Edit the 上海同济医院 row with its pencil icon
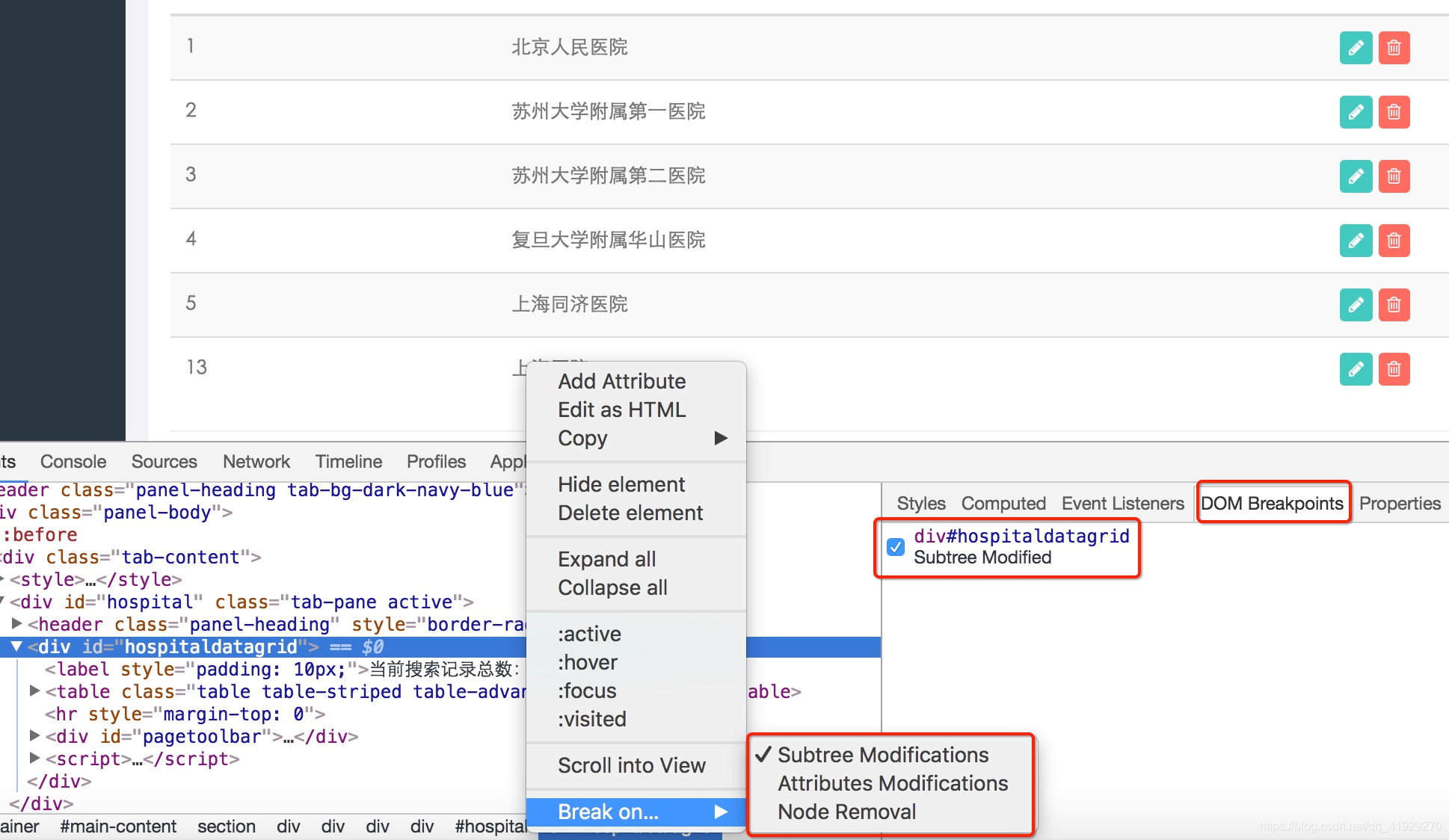 click(1356, 305)
